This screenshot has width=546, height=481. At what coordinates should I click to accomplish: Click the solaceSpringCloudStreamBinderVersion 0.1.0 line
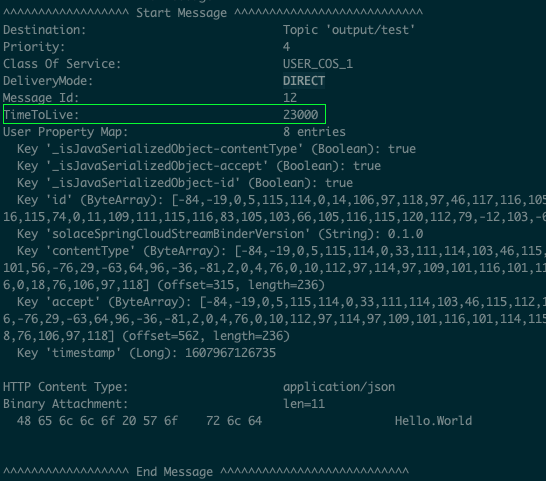point(220,234)
